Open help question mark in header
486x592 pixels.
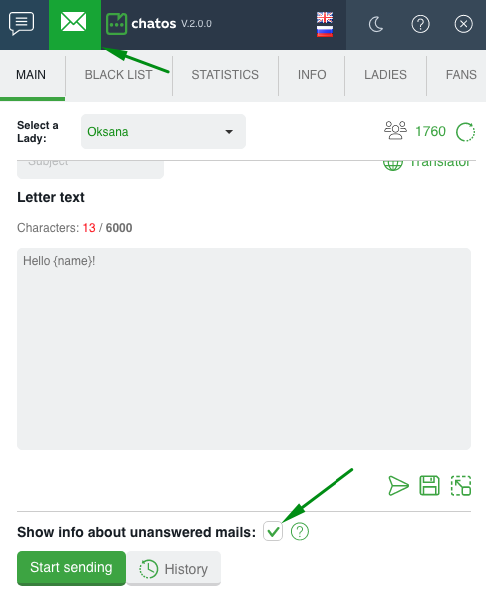[420, 24]
